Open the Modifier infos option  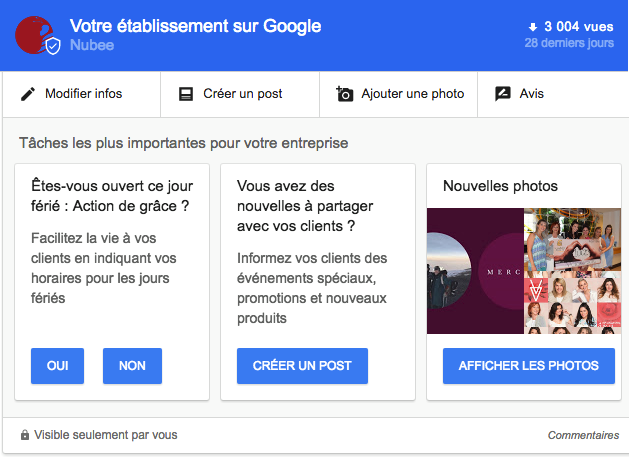[84, 94]
